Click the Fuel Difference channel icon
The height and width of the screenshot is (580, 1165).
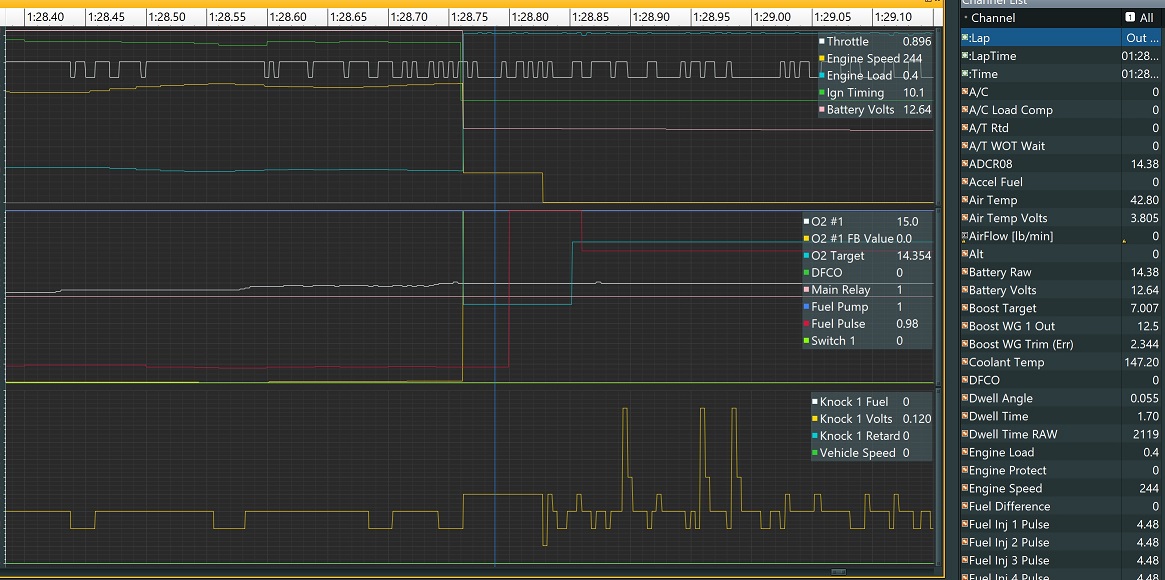(x=965, y=506)
